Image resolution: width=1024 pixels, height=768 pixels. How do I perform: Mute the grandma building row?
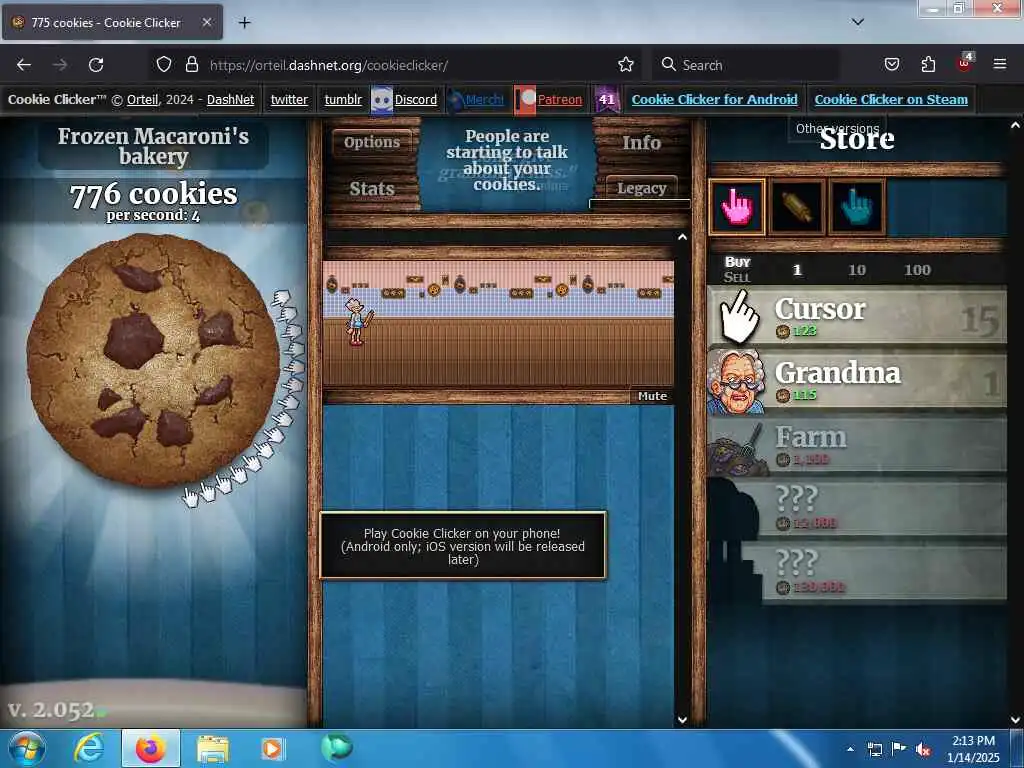pyautogui.click(x=652, y=396)
